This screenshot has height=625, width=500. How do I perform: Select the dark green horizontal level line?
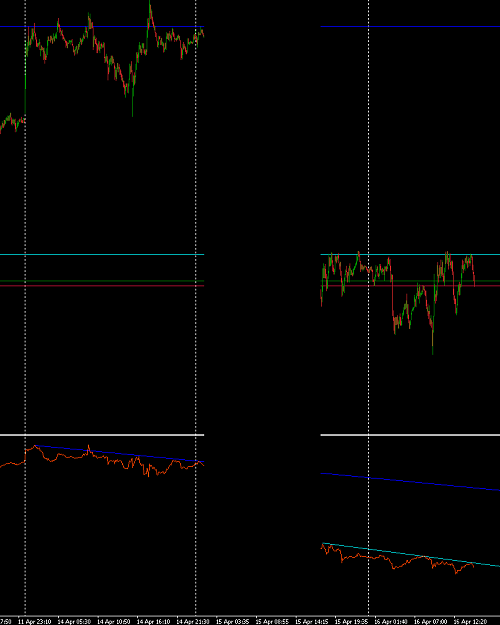102,281
